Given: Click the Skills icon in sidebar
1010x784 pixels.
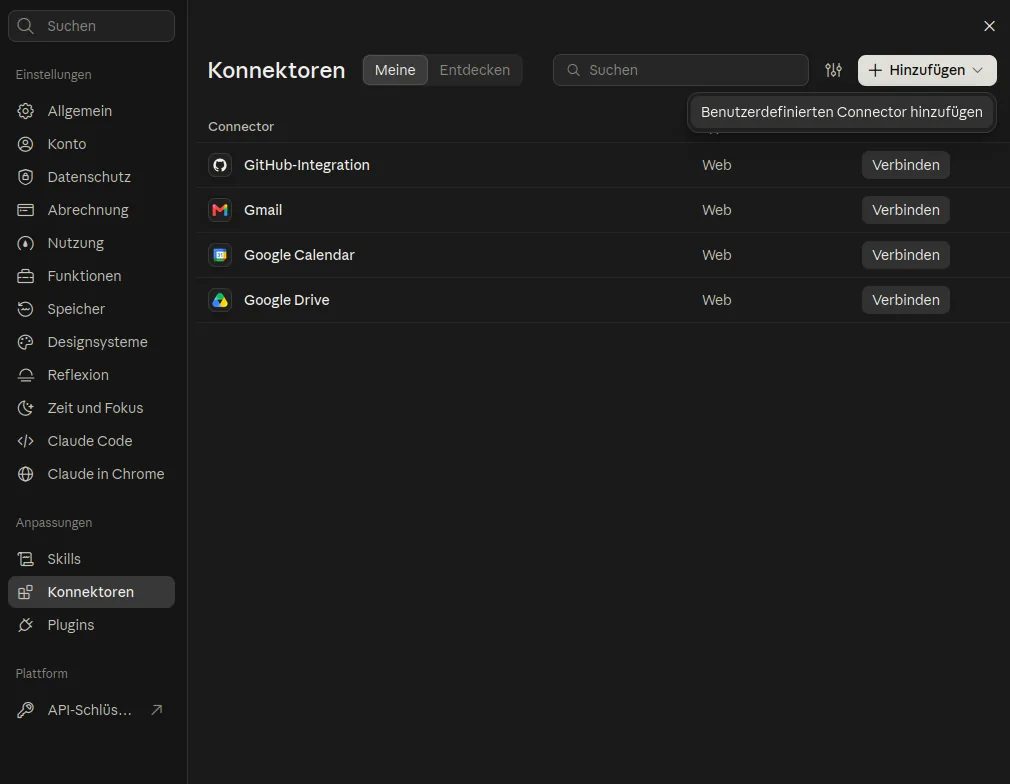Looking at the screenshot, I should (x=25, y=559).
